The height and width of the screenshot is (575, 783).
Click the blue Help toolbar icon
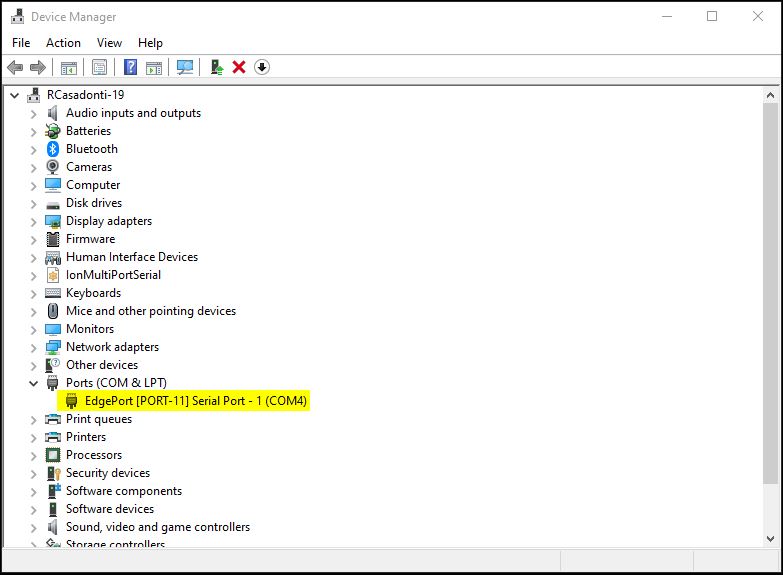coord(130,67)
